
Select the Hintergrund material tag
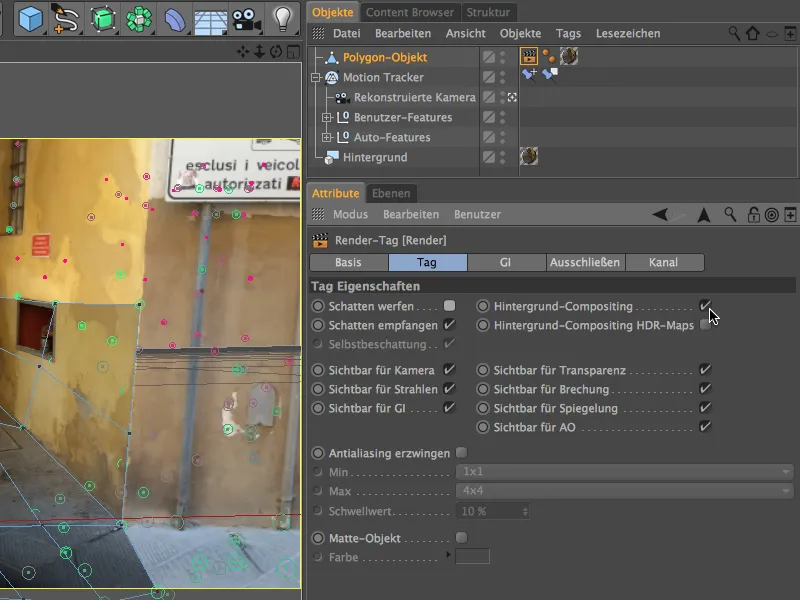point(529,156)
